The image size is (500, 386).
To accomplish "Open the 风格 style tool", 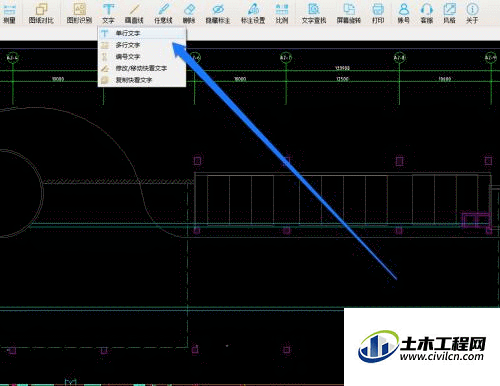I will (449, 13).
